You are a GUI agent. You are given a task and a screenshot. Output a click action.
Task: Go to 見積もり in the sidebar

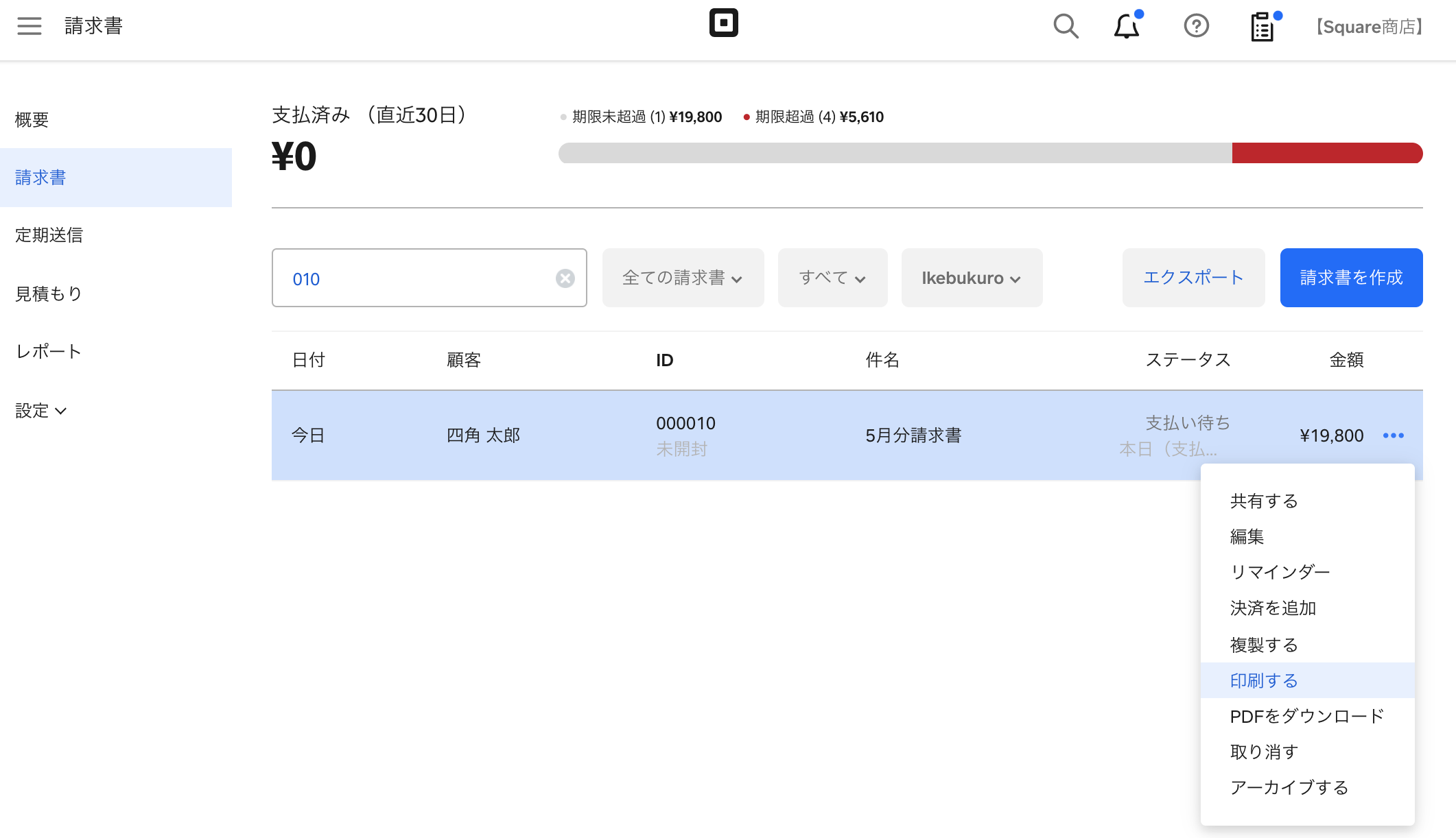pyautogui.click(x=48, y=294)
